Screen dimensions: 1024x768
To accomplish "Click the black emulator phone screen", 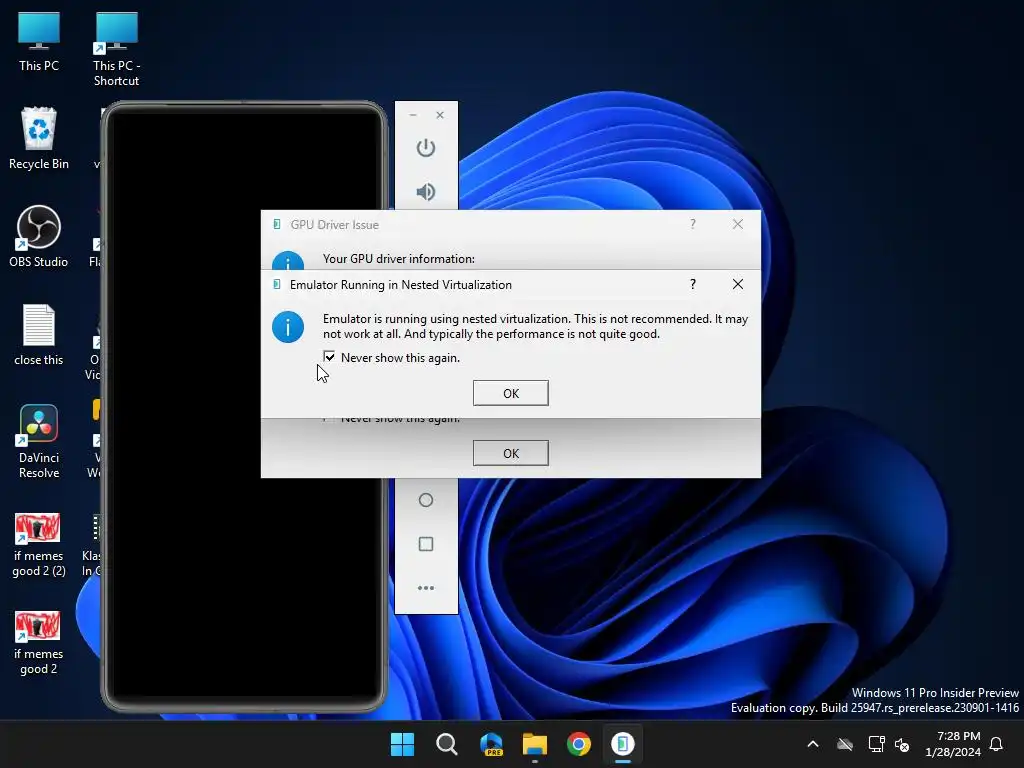I will coord(246,405).
